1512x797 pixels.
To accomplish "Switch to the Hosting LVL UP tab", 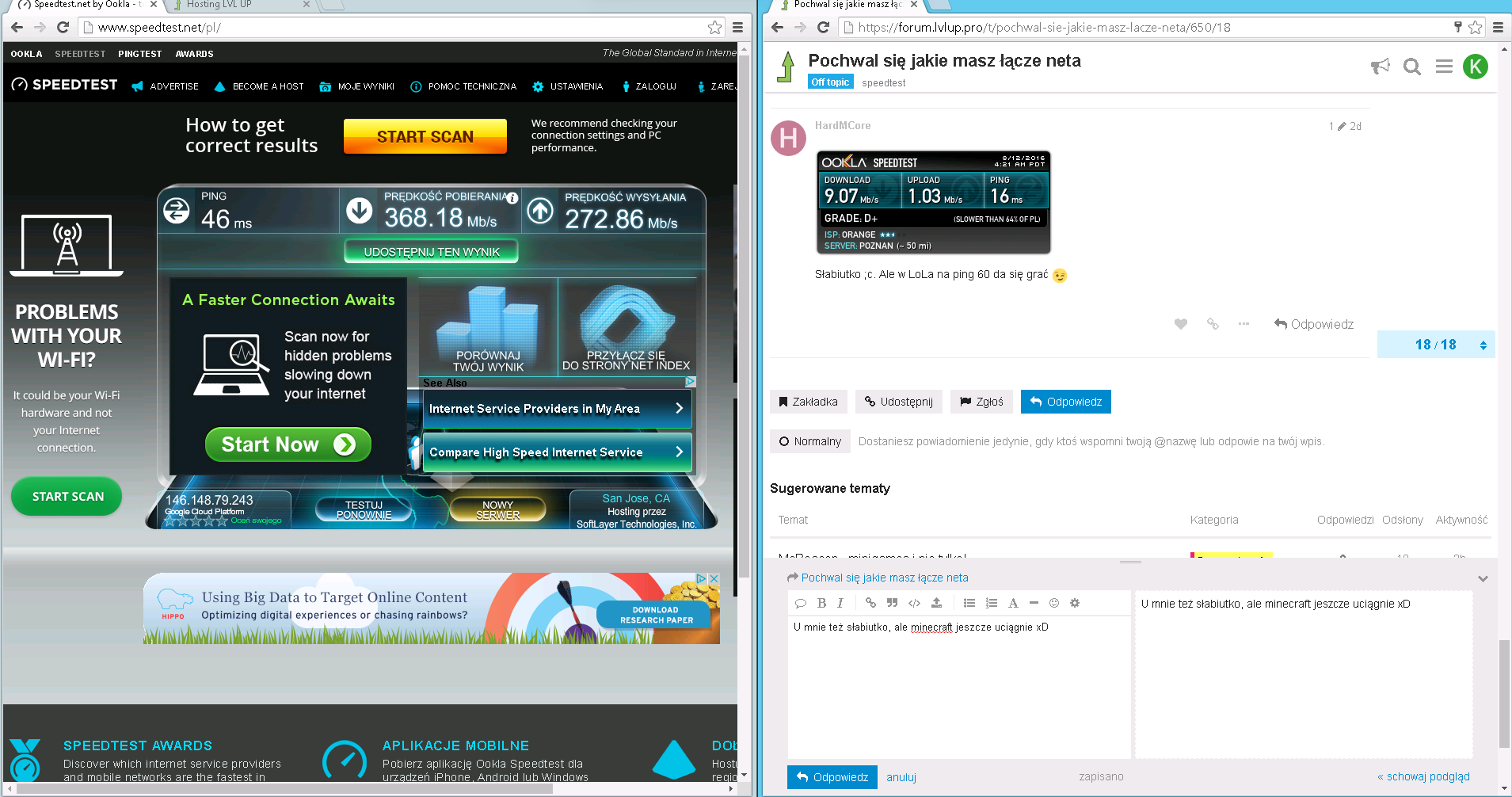I will point(238,5).
